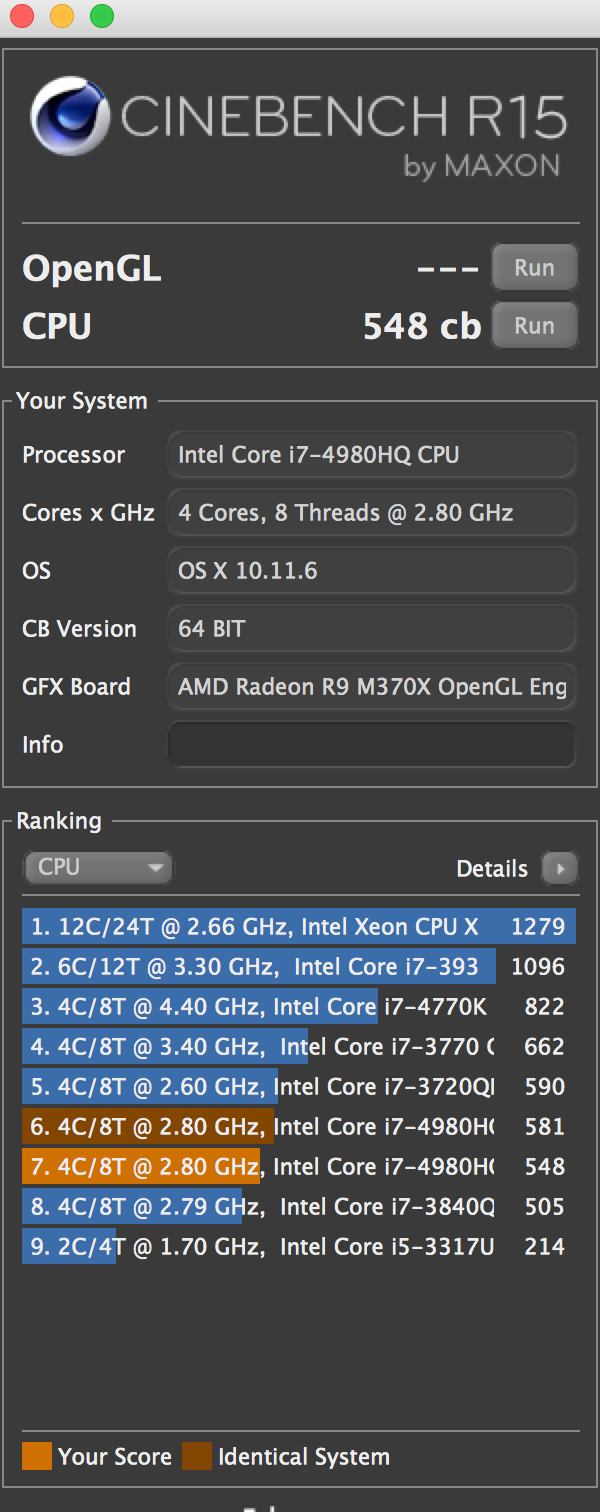Maximize window with the green button

point(102,16)
